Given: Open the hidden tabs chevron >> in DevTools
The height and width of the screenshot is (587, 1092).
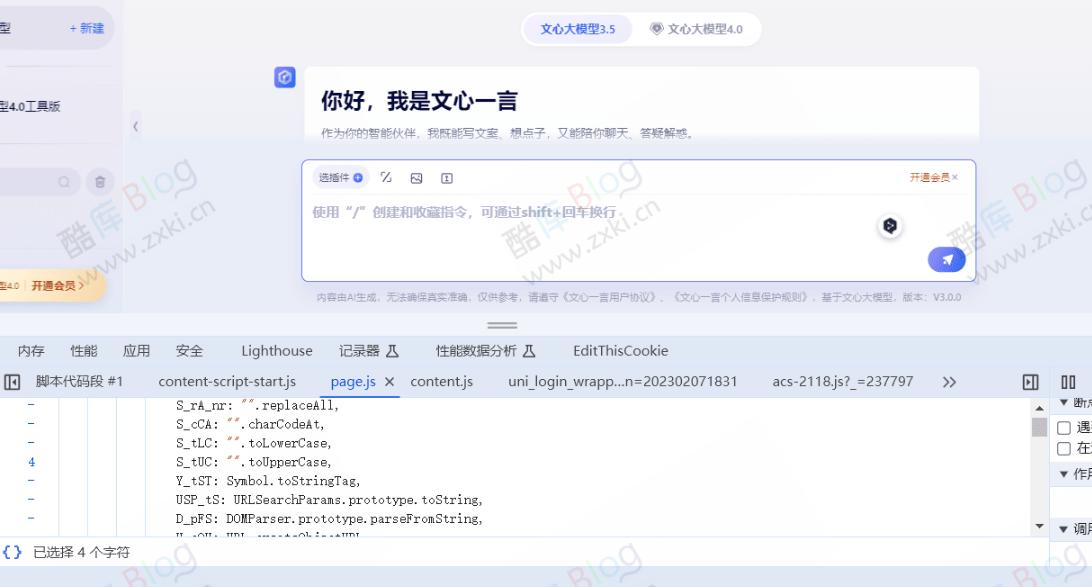Looking at the screenshot, I should point(948,381).
